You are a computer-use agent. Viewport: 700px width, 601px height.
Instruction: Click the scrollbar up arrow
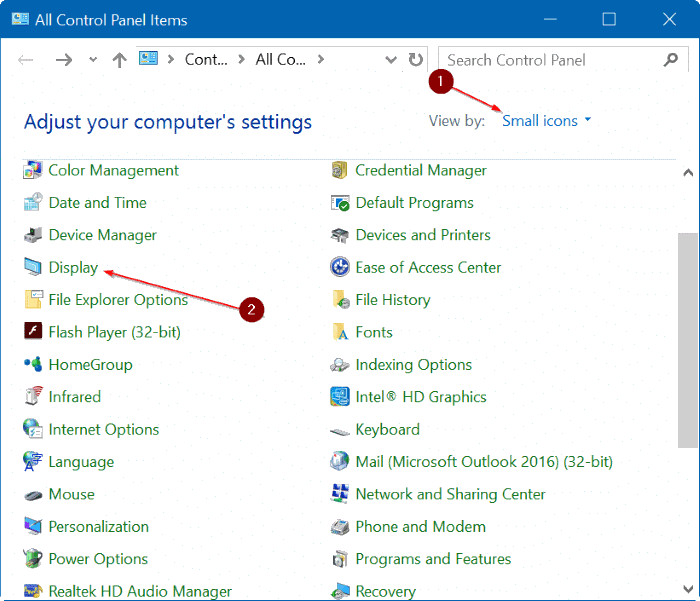(688, 173)
